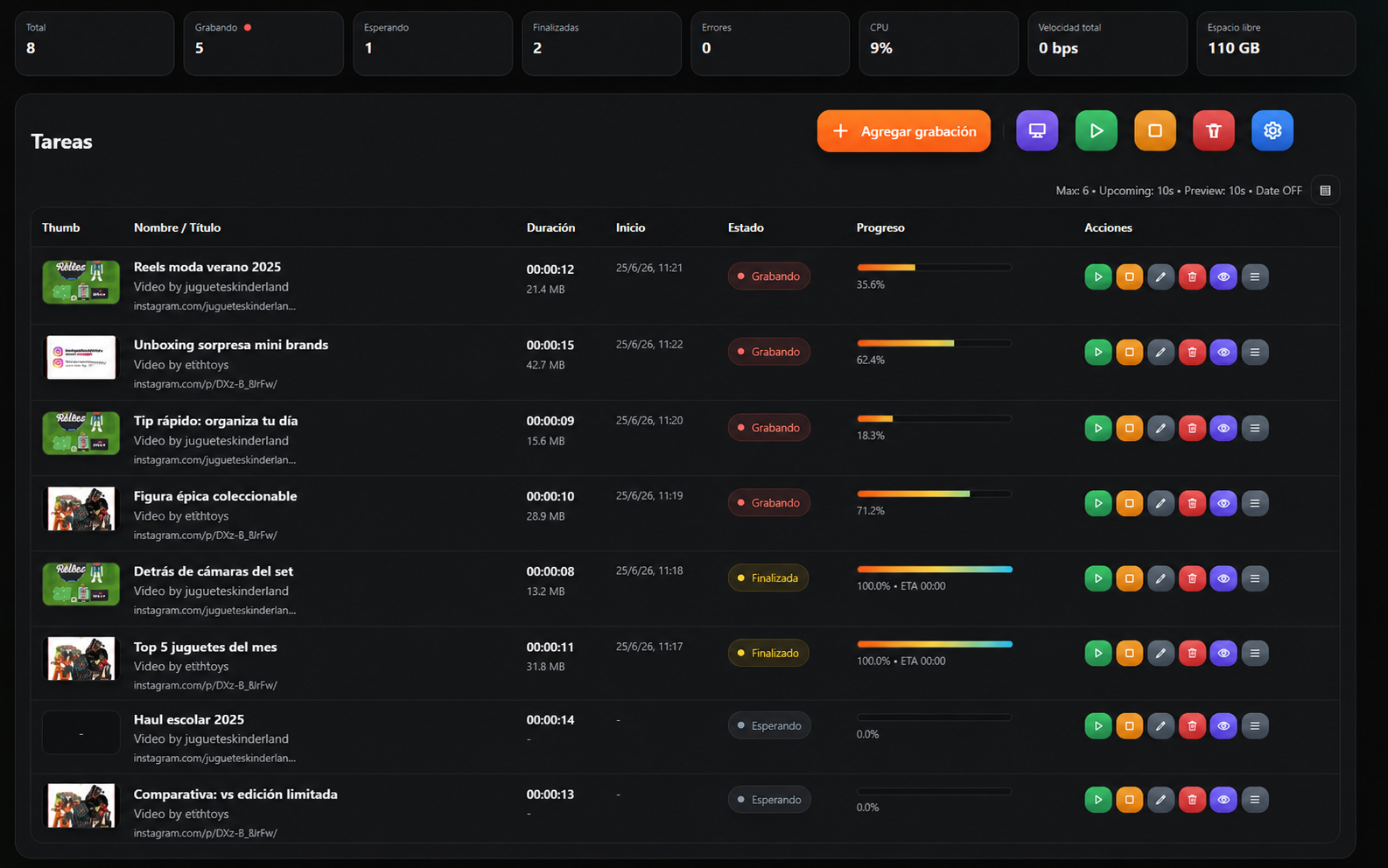1388x868 pixels.
Task: Toggle compact list view icon near Date OFF
Action: click(x=1325, y=191)
